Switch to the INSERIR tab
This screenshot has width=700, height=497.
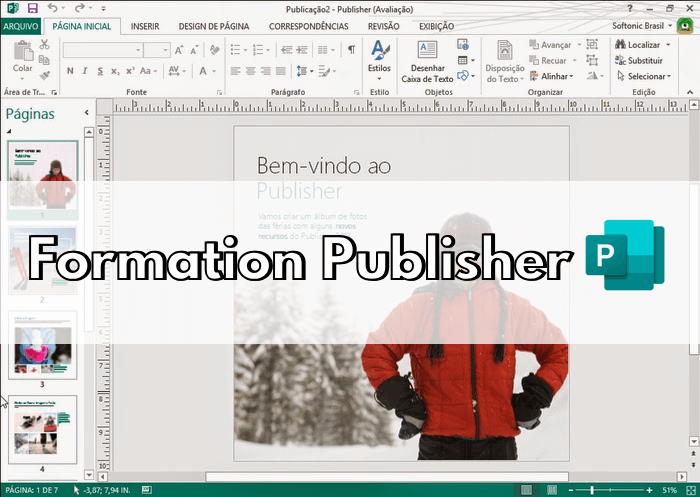coord(145,26)
